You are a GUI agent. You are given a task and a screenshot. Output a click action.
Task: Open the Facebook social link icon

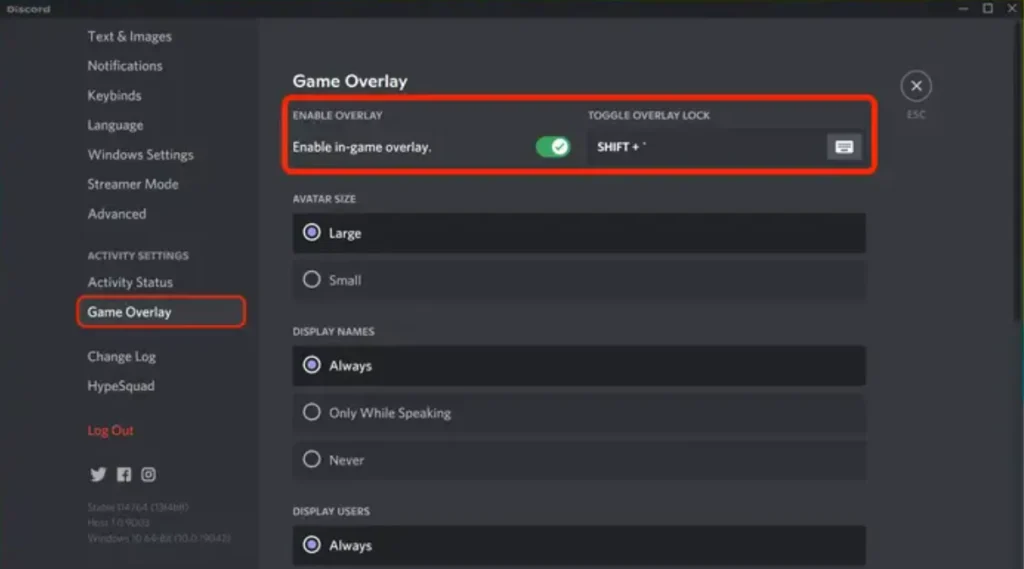124,475
